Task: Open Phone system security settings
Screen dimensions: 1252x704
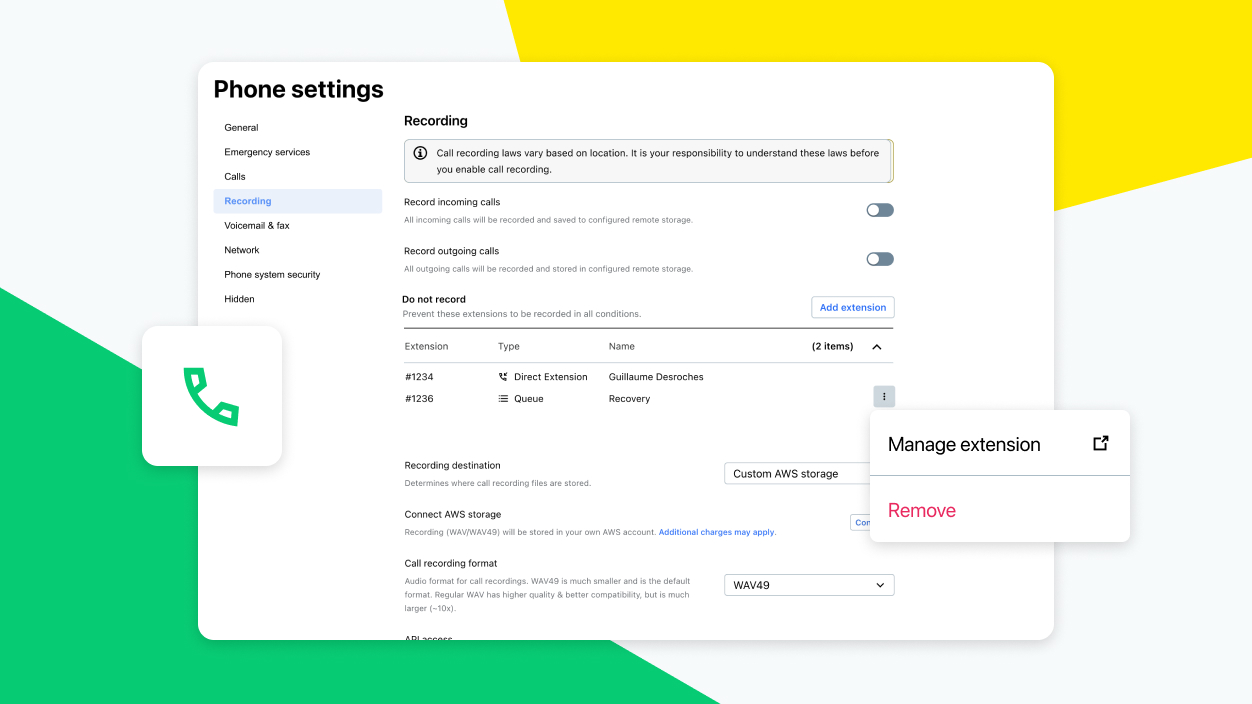Action: pyautogui.click(x=272, y=275)
